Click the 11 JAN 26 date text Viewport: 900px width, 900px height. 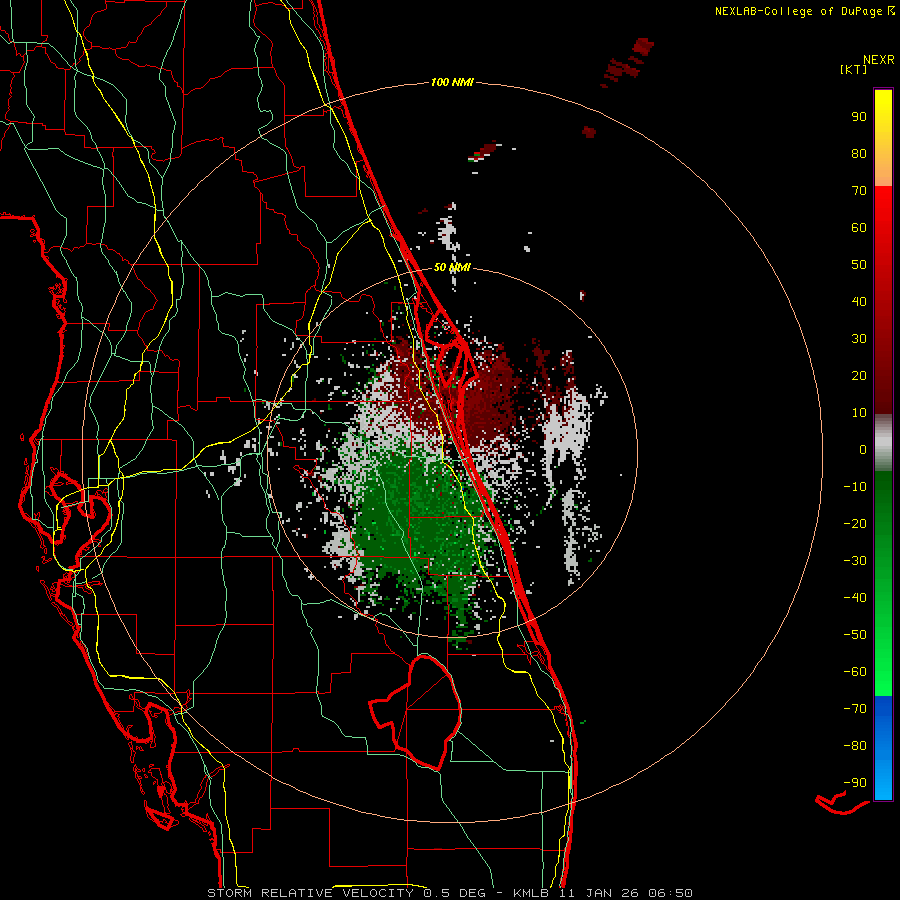pyautogui.click(x=599, y=893)
